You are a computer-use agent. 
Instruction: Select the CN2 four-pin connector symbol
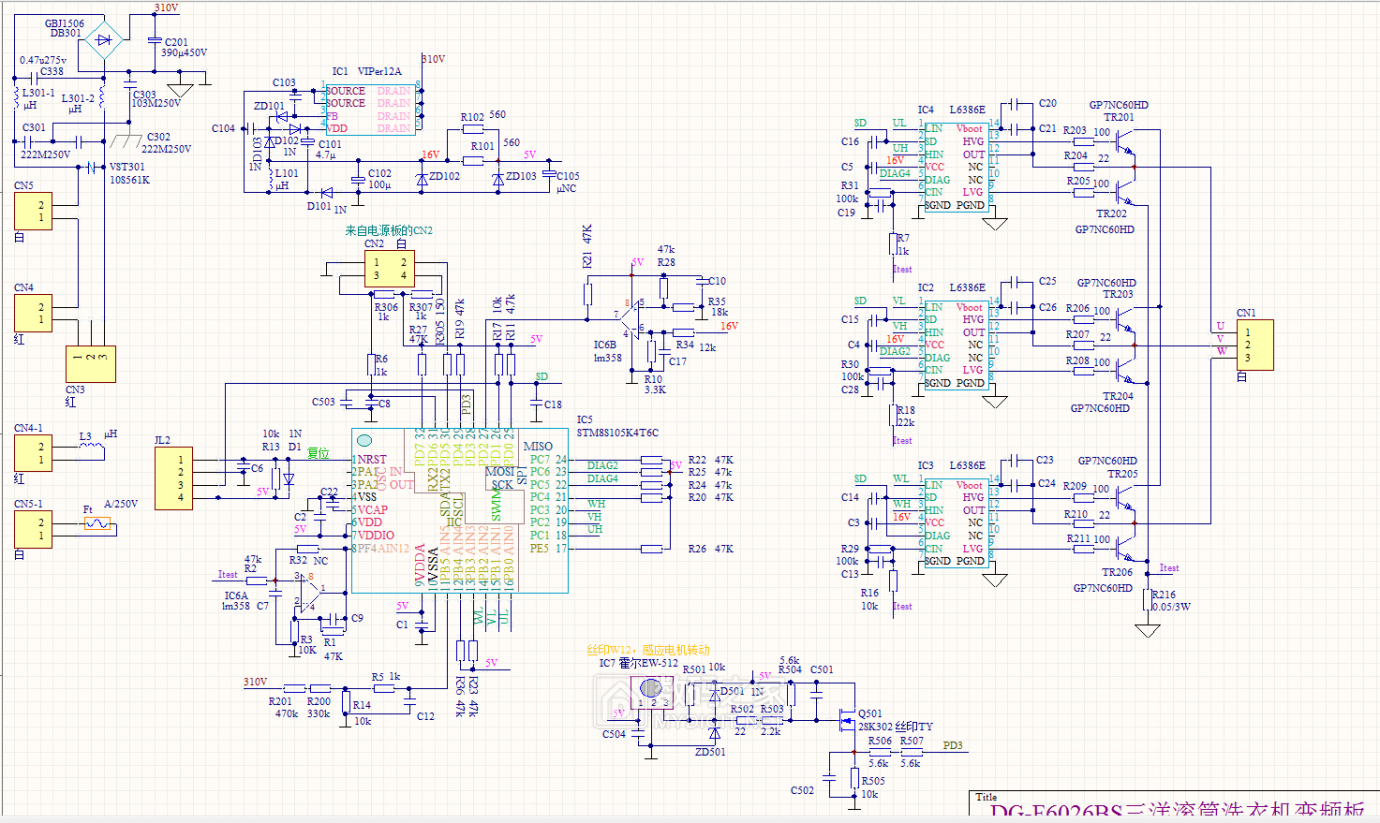(x=390, y=269)
